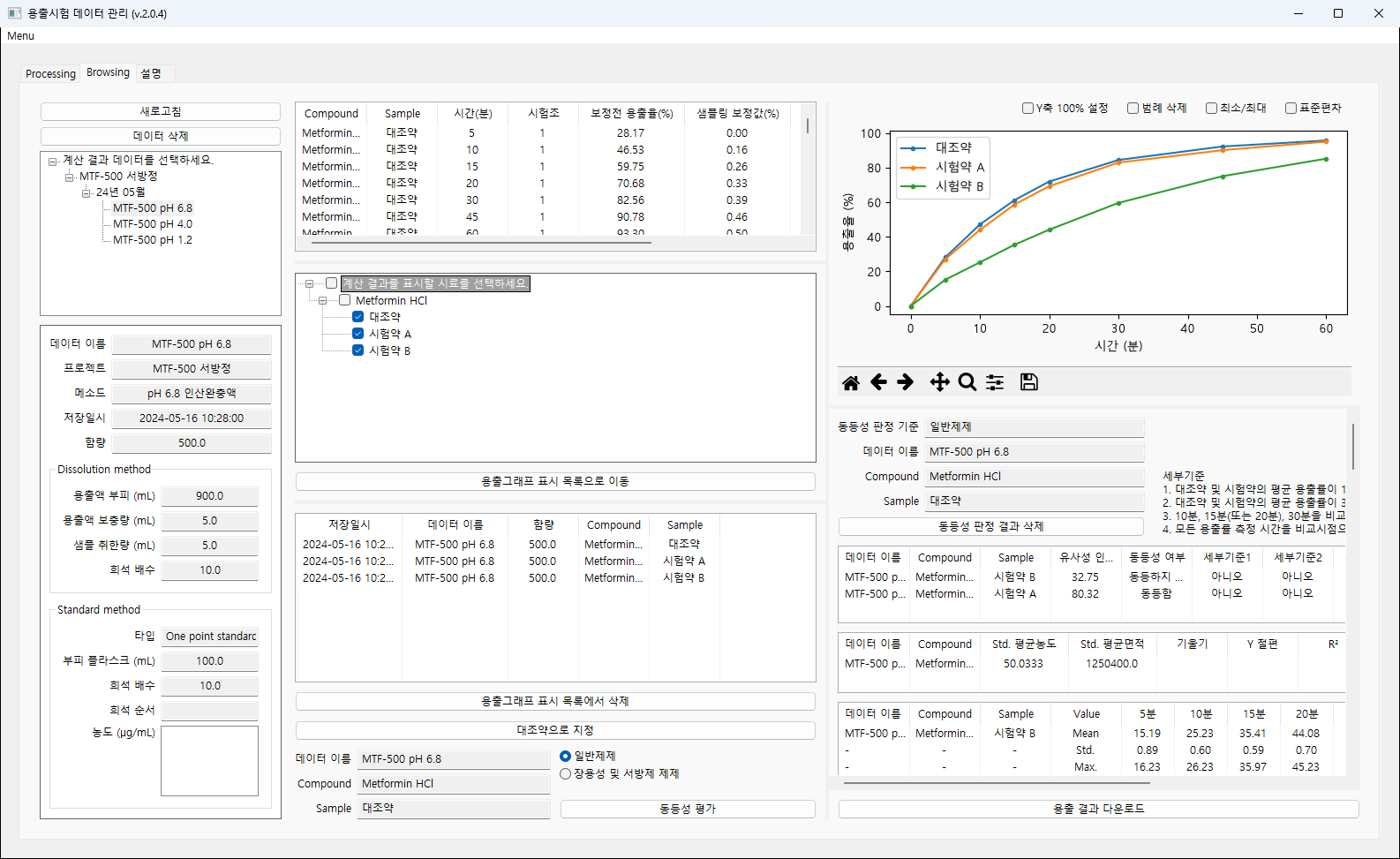Click the 농도 (µg/mL) text box
The width and height of the screenshot is (1400, 859).
coord(210,761)
